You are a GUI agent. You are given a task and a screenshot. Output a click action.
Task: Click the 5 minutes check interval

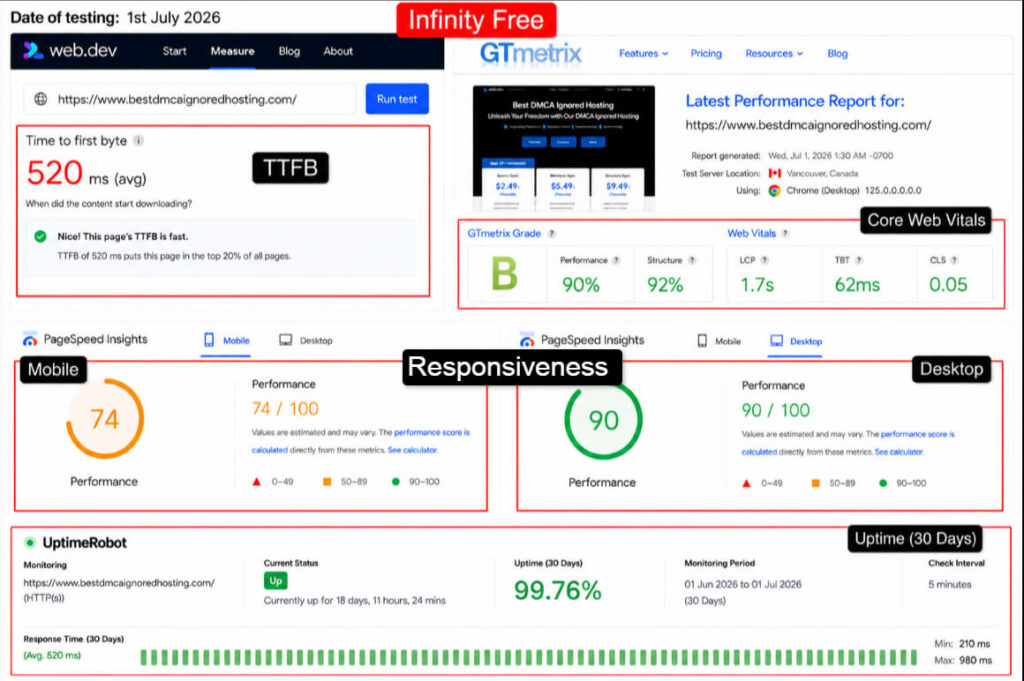point(950,584)
